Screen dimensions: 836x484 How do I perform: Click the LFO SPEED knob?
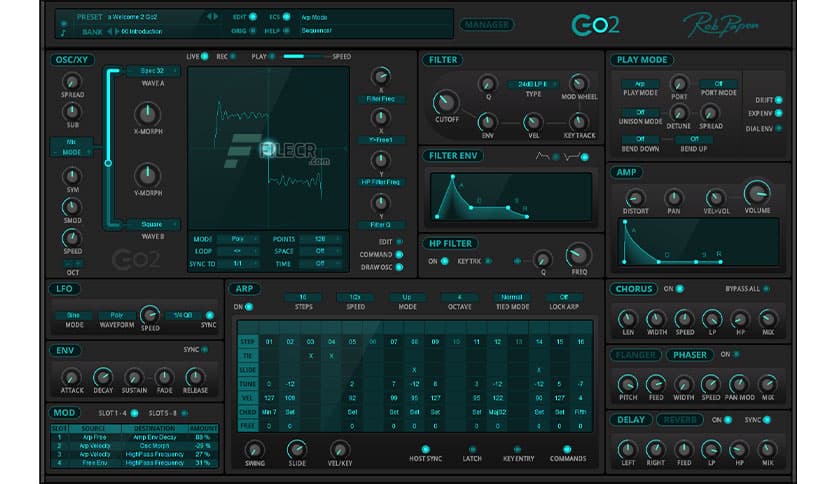[x=150, y=314]
